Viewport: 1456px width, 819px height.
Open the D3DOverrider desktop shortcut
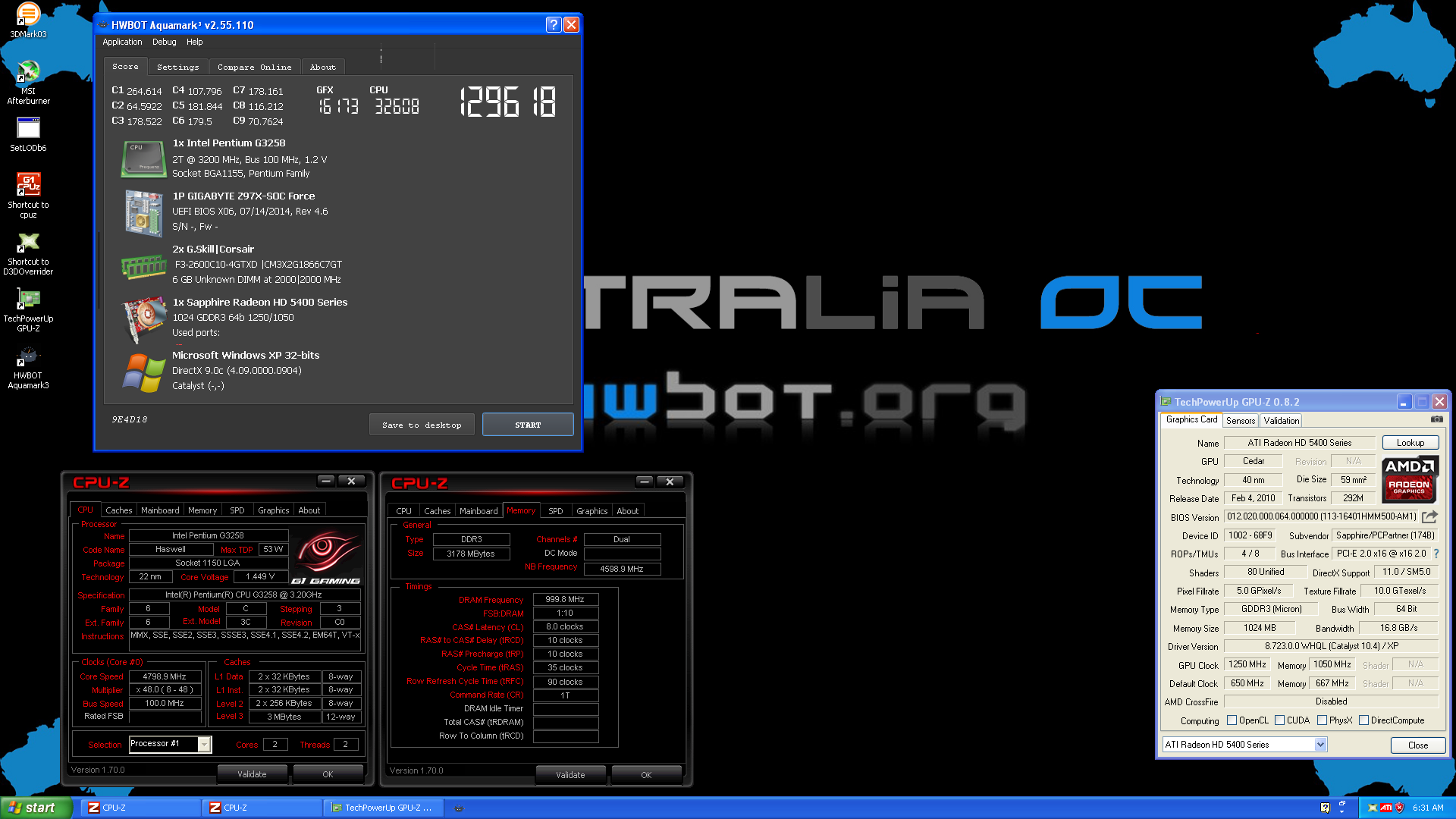(28, 253)
